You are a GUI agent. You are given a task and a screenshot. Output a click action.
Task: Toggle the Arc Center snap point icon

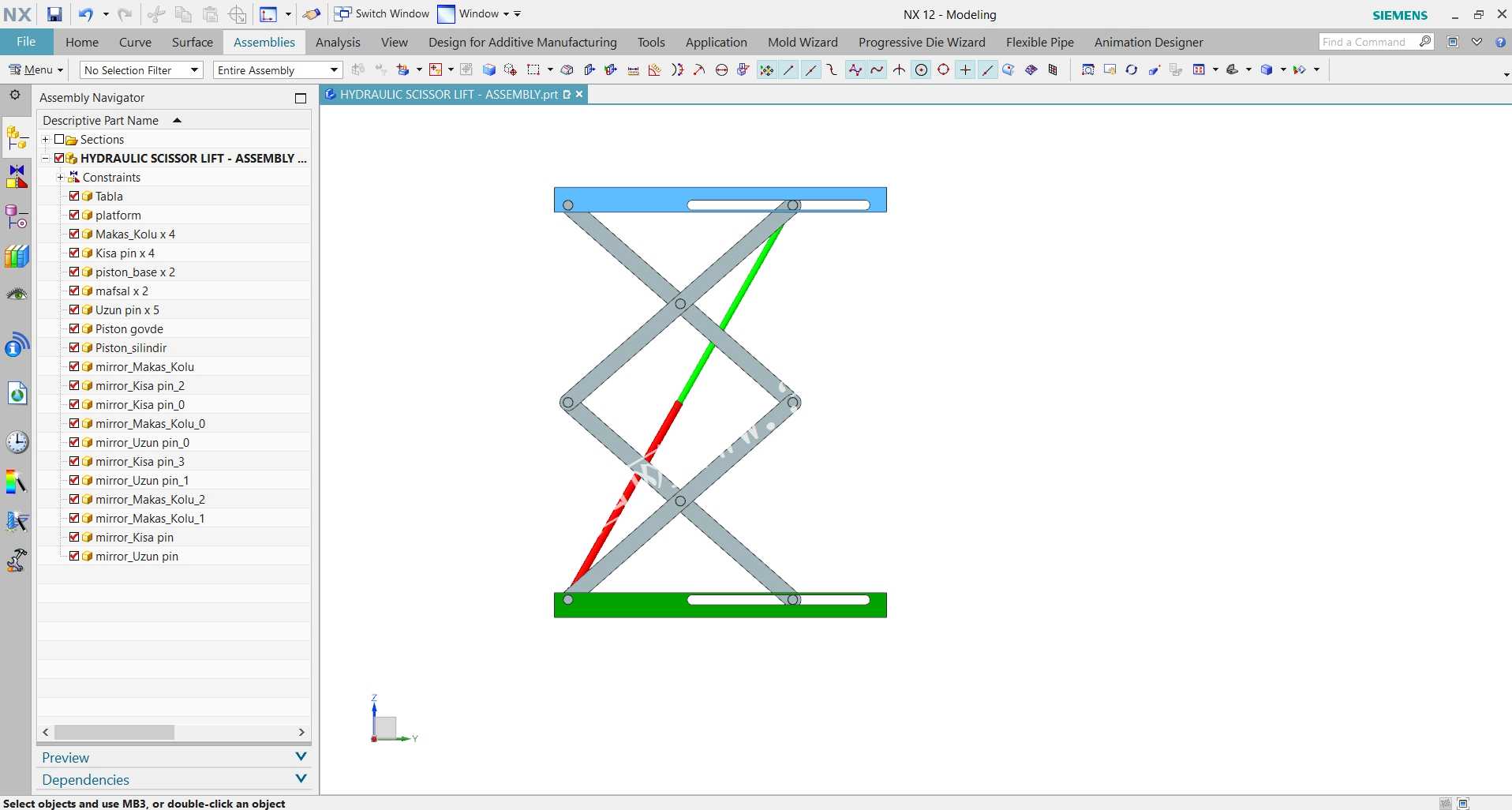click(x=921, y=70)
